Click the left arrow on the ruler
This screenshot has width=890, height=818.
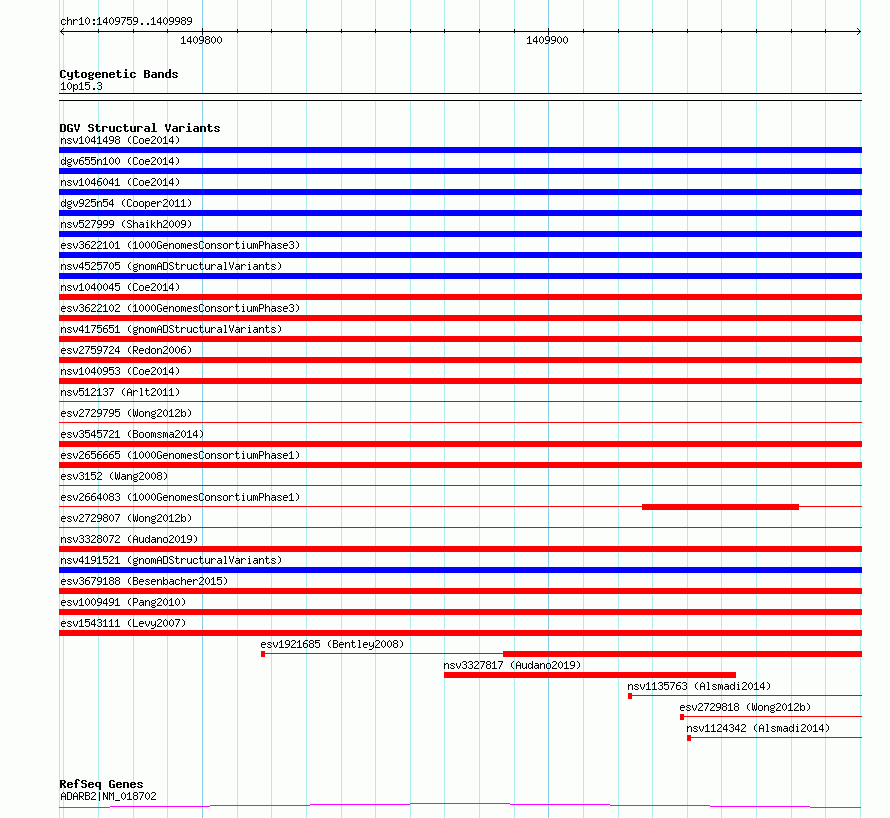point(62,32)
